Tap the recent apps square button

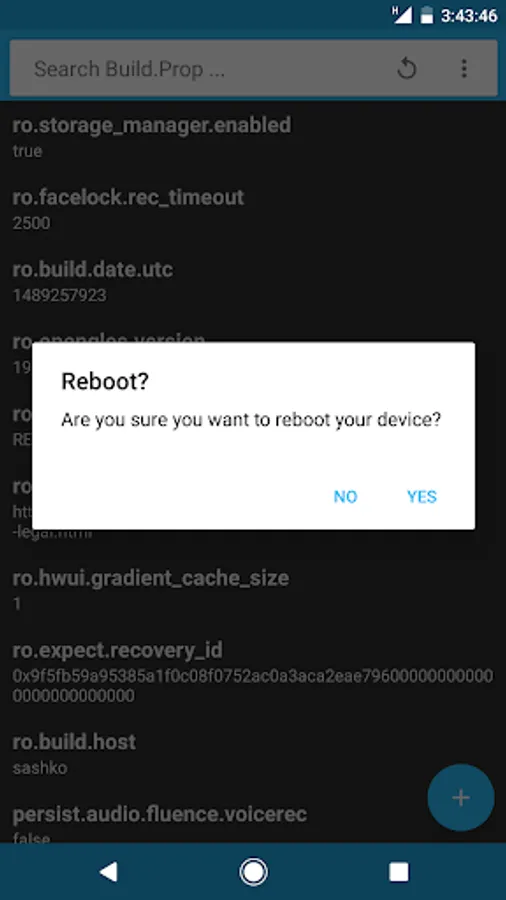point(399,872)
